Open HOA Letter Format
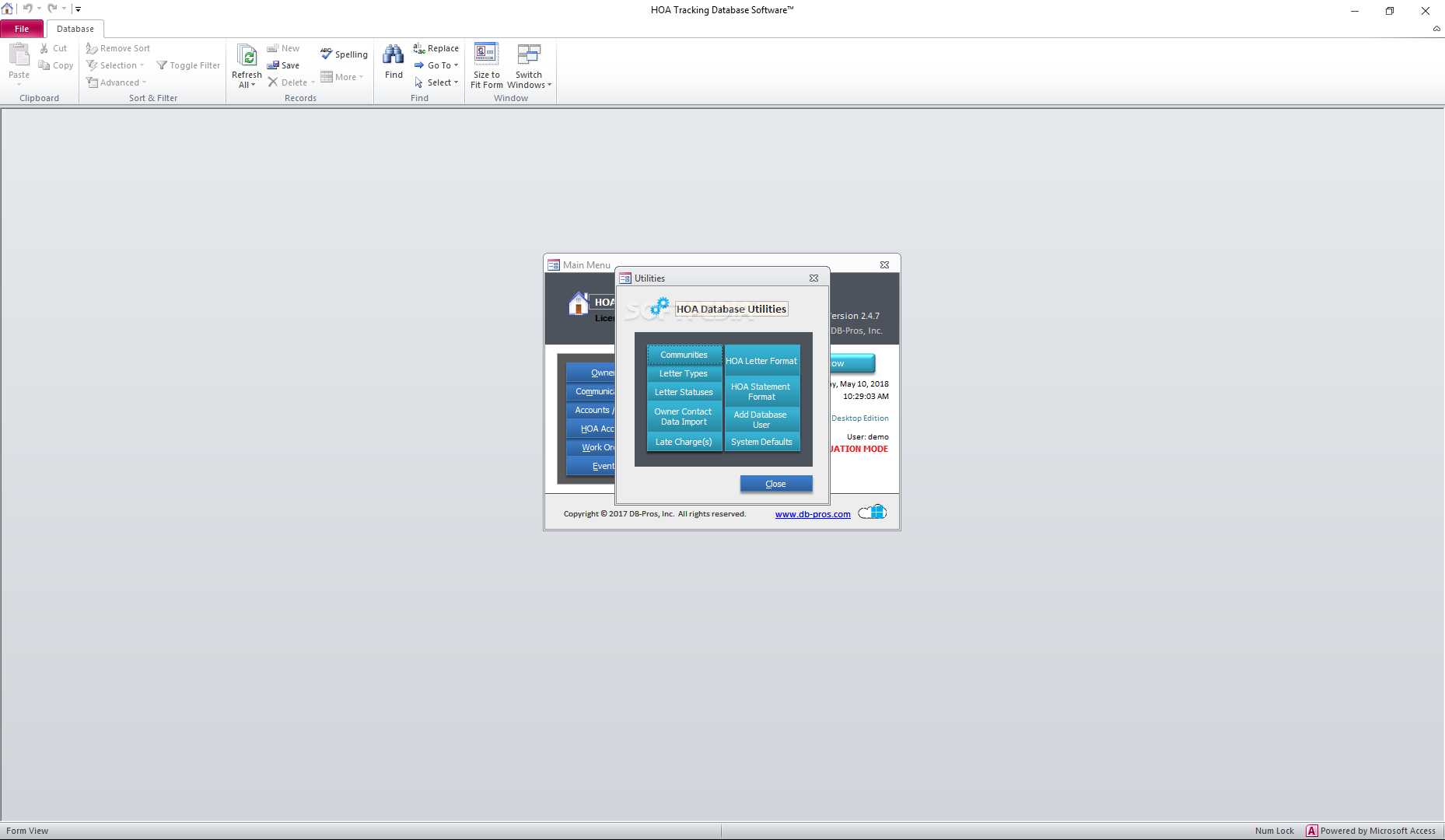 (762, 361)
